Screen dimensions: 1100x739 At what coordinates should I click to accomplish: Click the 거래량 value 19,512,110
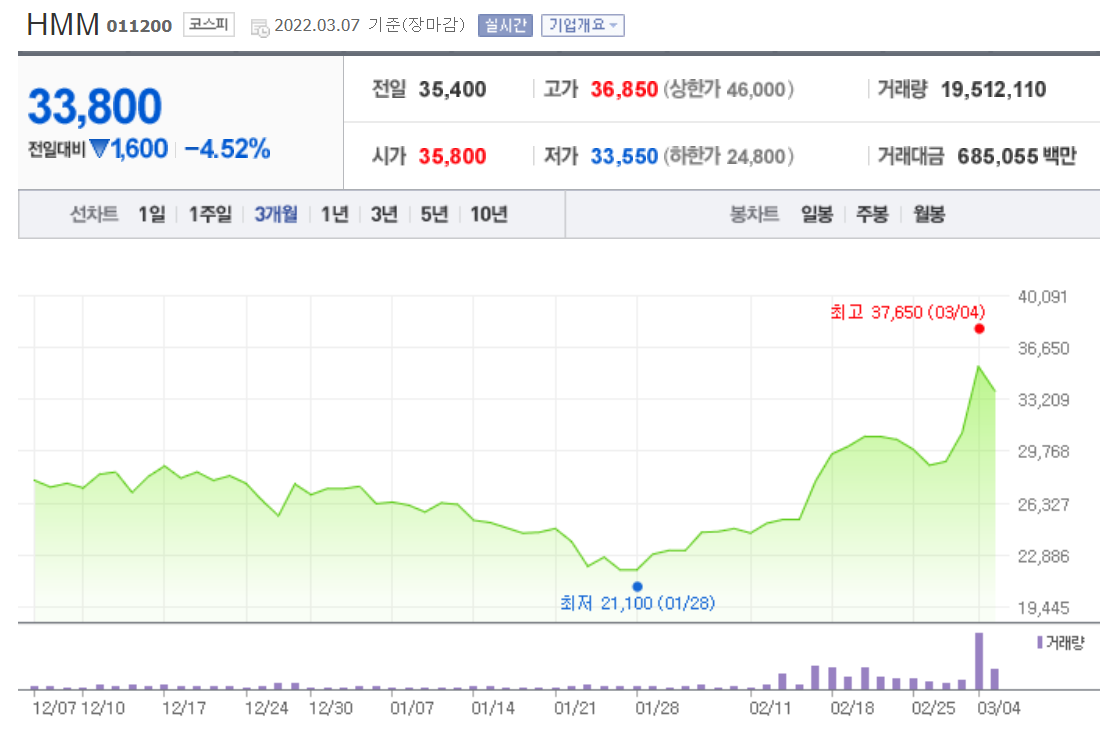[993, 89]
